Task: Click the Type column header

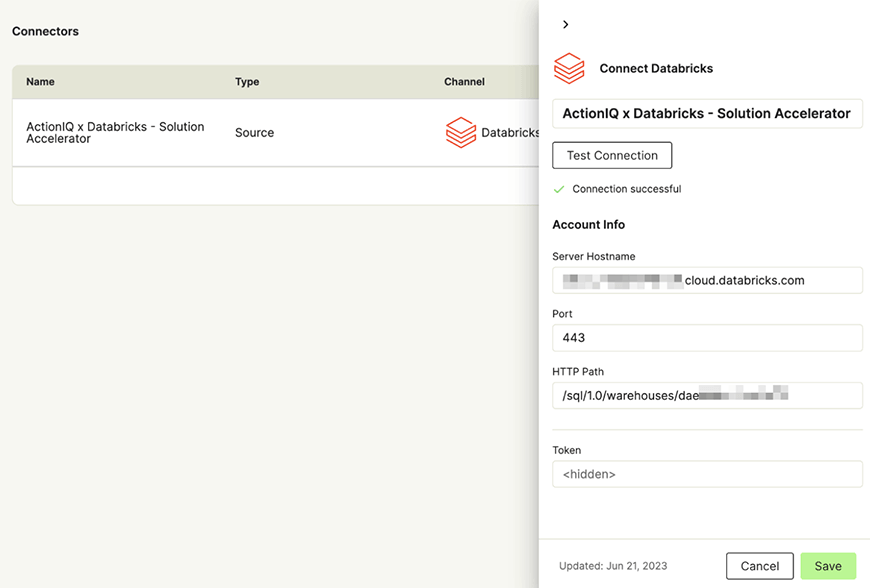Action: pos(247,82)
